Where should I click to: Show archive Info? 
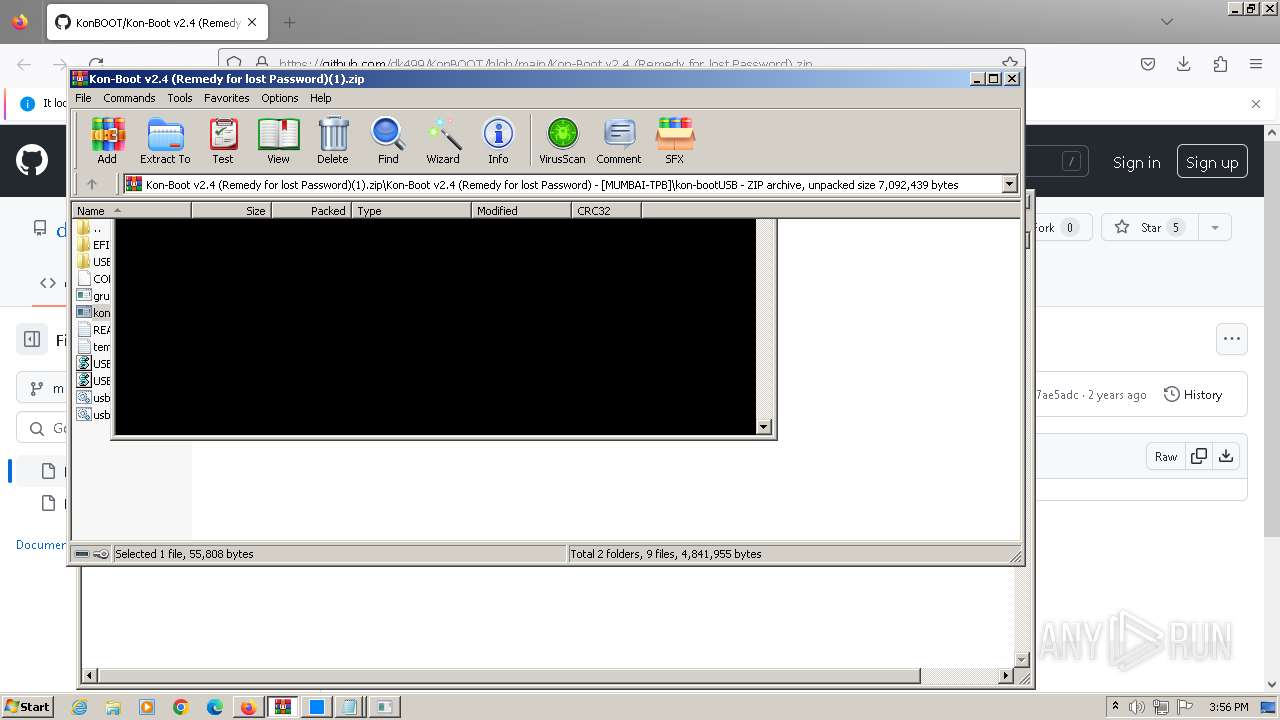(498, 140)
